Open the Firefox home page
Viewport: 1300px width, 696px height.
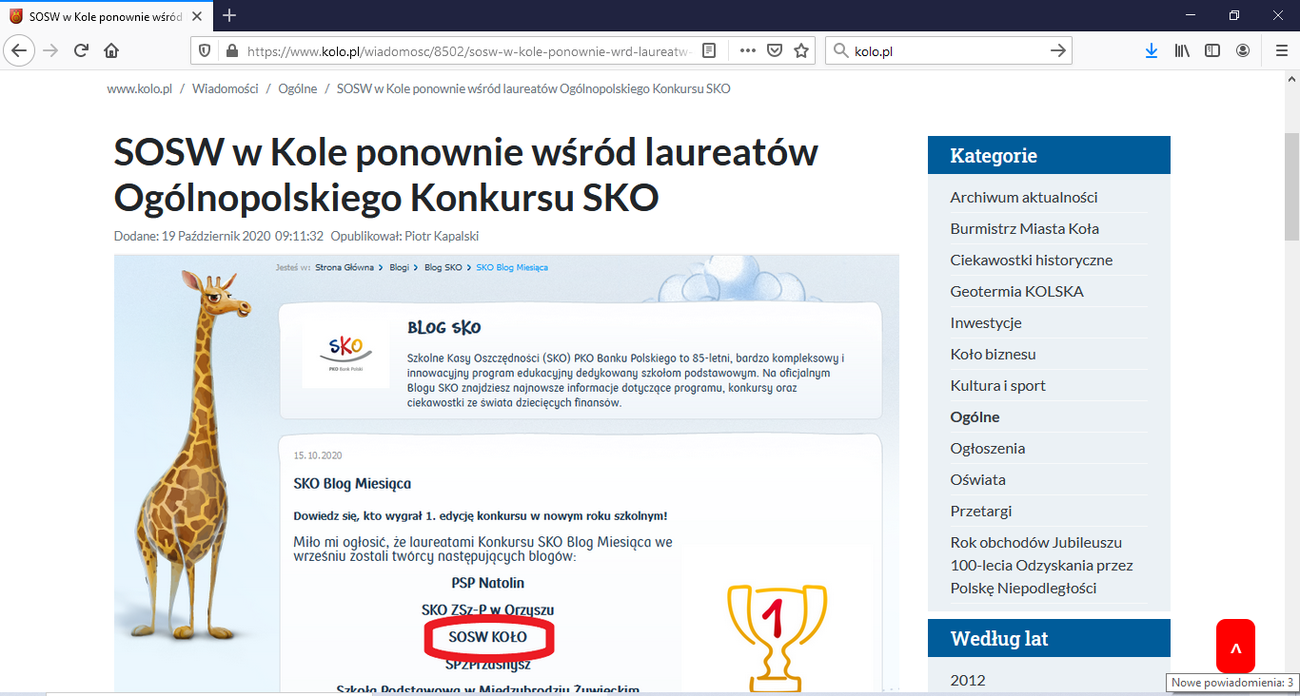[111, 50]
